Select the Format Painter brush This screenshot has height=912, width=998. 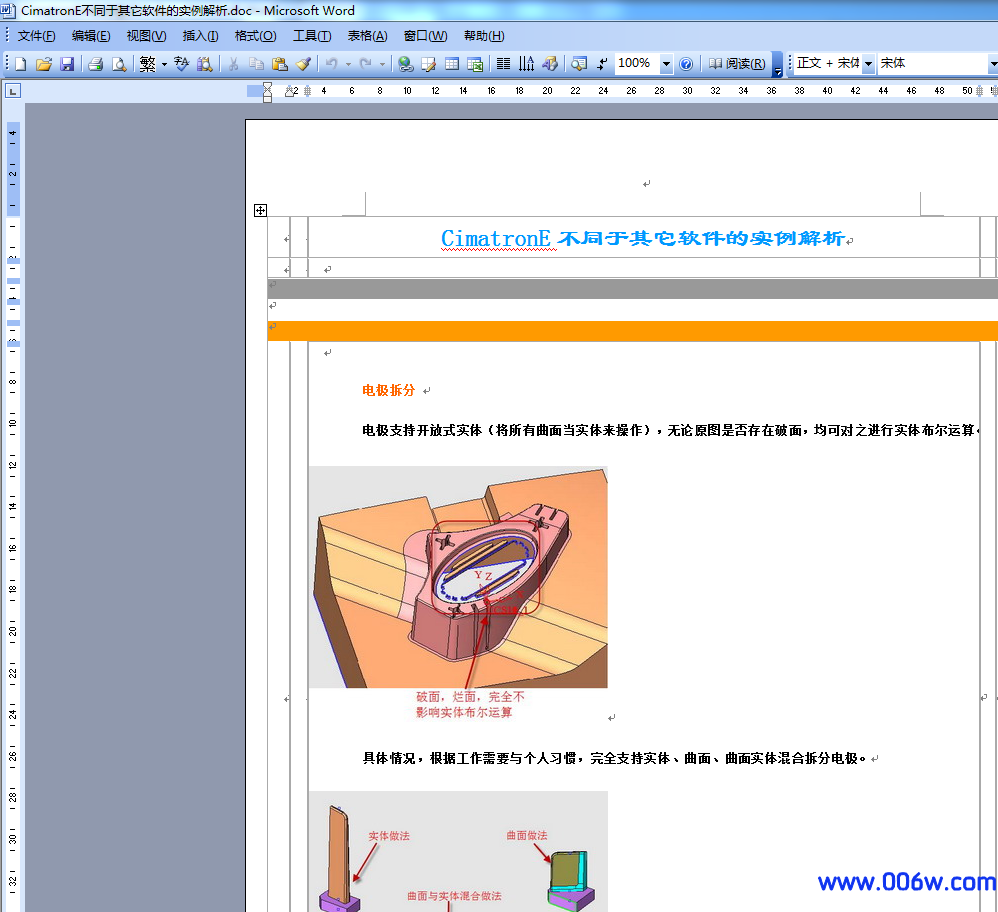tap(304, 64)
